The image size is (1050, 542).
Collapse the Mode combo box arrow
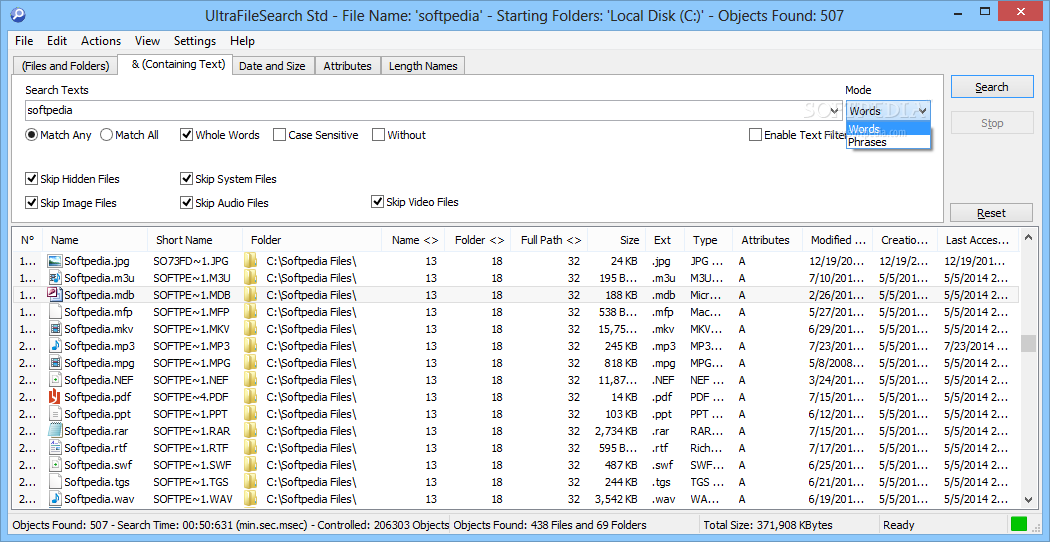point(923,110)
